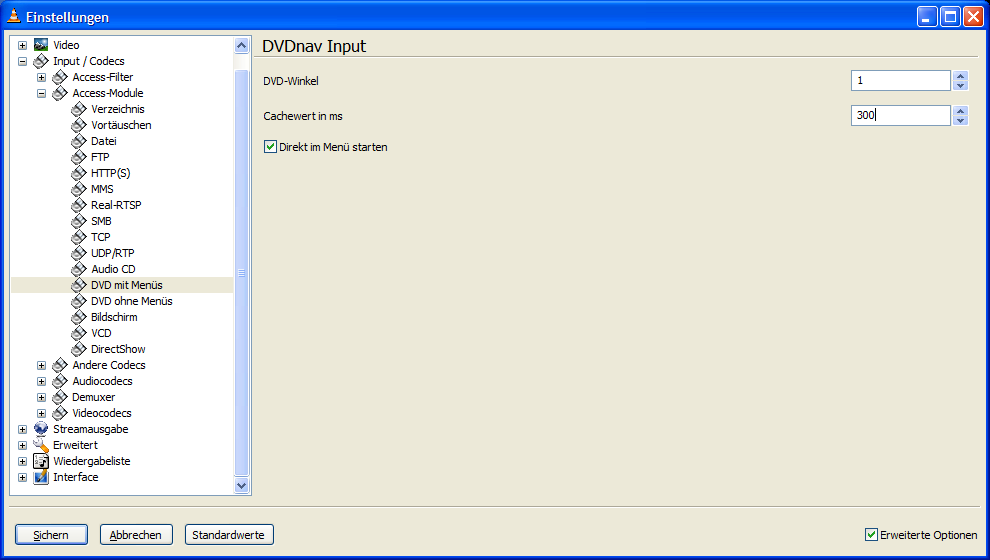Click the DVD mit Menüs icon
The height and width of the screenshot is (560, 990).
pyautogui.click(x=79, y=285)
